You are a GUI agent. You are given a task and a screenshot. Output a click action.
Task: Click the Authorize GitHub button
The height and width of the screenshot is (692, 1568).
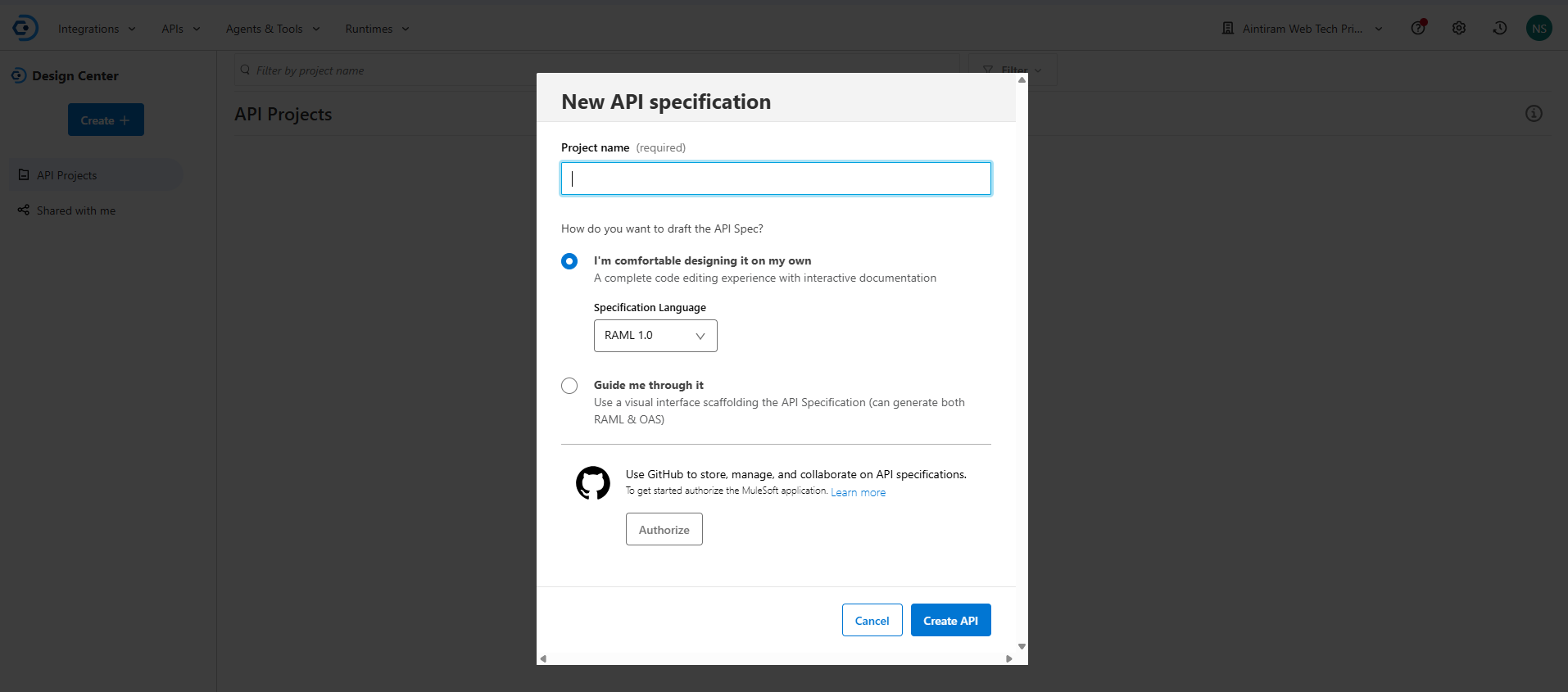click(x=664, y=530)
